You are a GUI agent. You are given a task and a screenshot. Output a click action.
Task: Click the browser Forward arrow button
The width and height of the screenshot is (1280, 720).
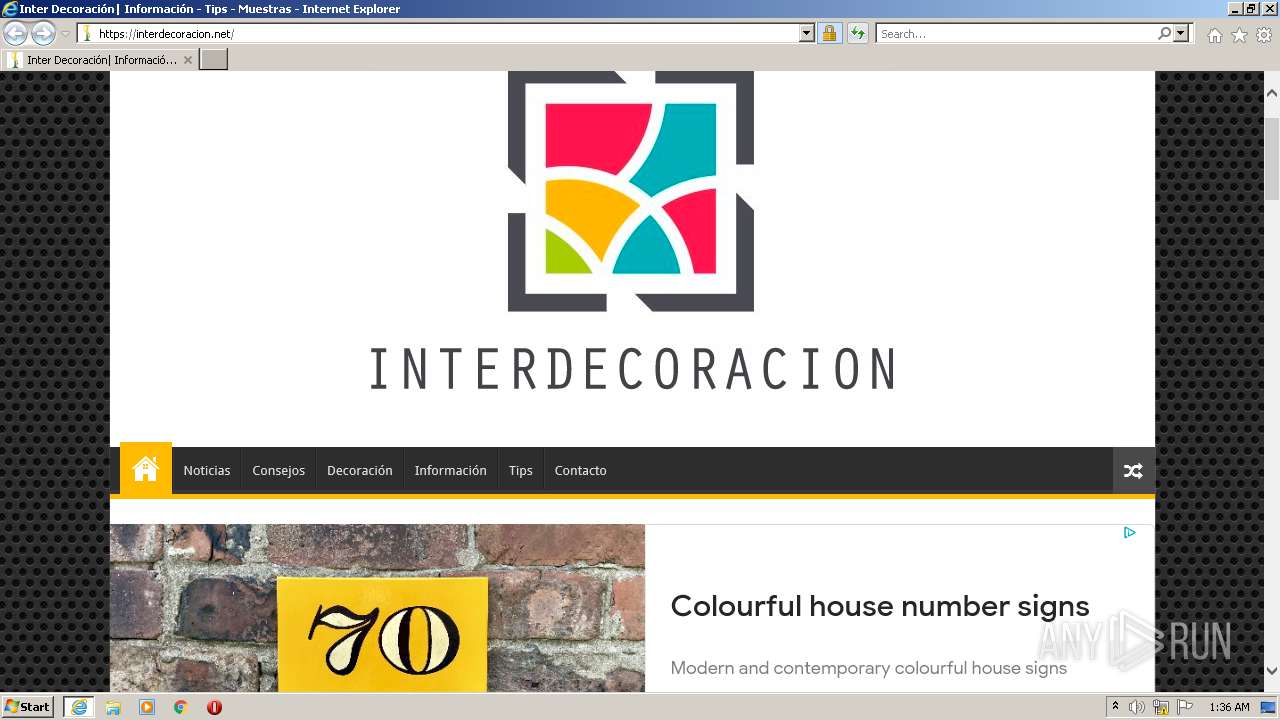point(43,33)
